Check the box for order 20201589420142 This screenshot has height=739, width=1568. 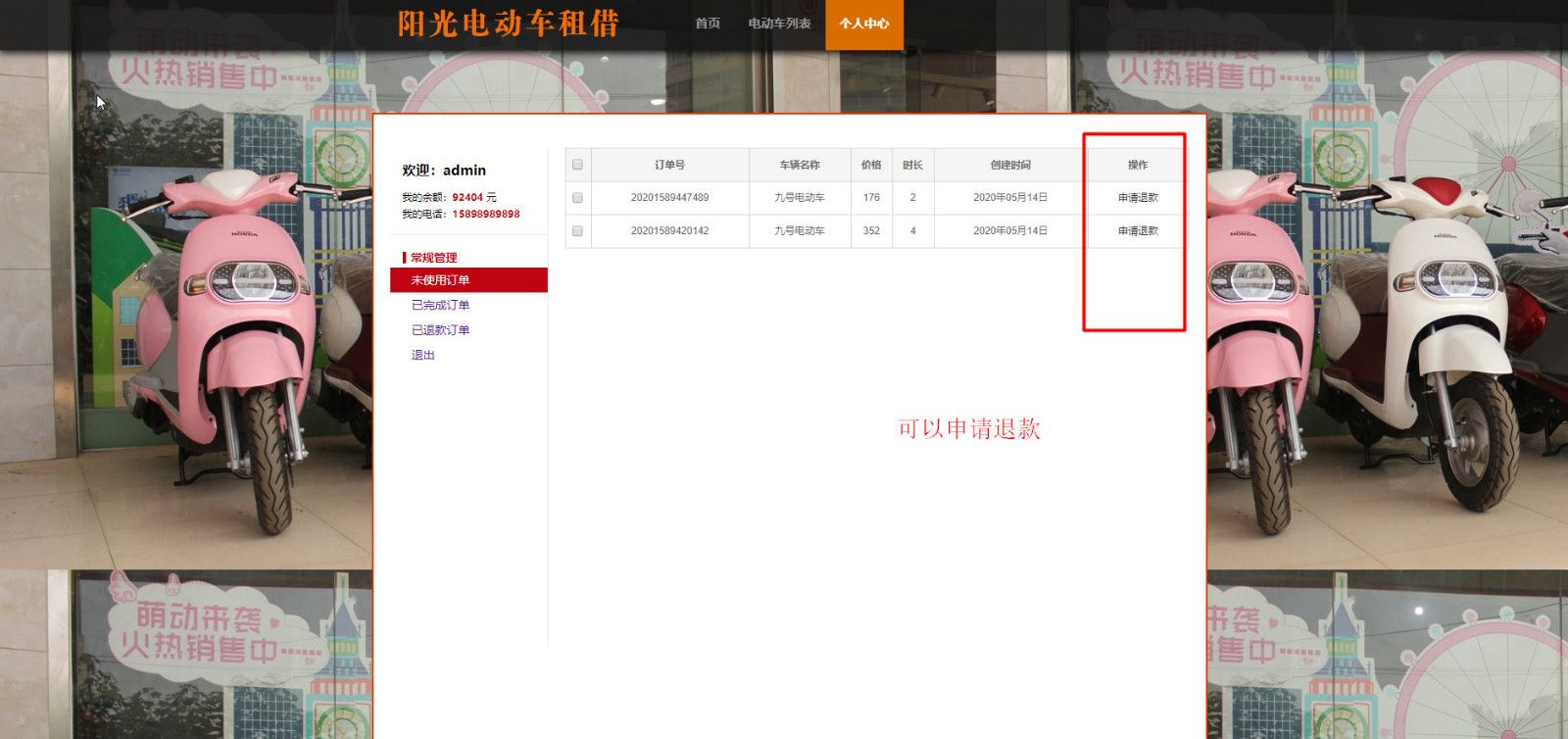(x=577, y=231)
